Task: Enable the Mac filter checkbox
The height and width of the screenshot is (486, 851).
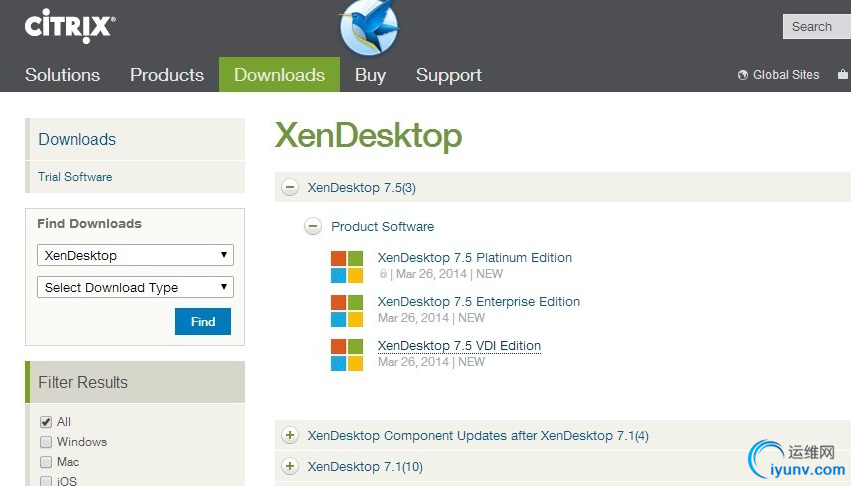Action: (46, 462)
